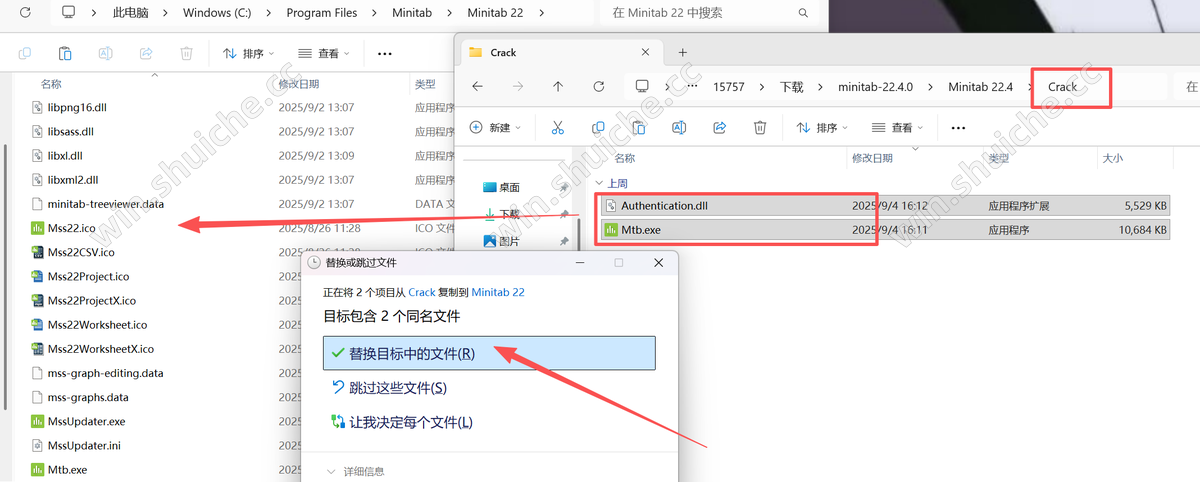
Task: Click the computer icon in the Minitab 22 address bar
Action: click(69, 13)
